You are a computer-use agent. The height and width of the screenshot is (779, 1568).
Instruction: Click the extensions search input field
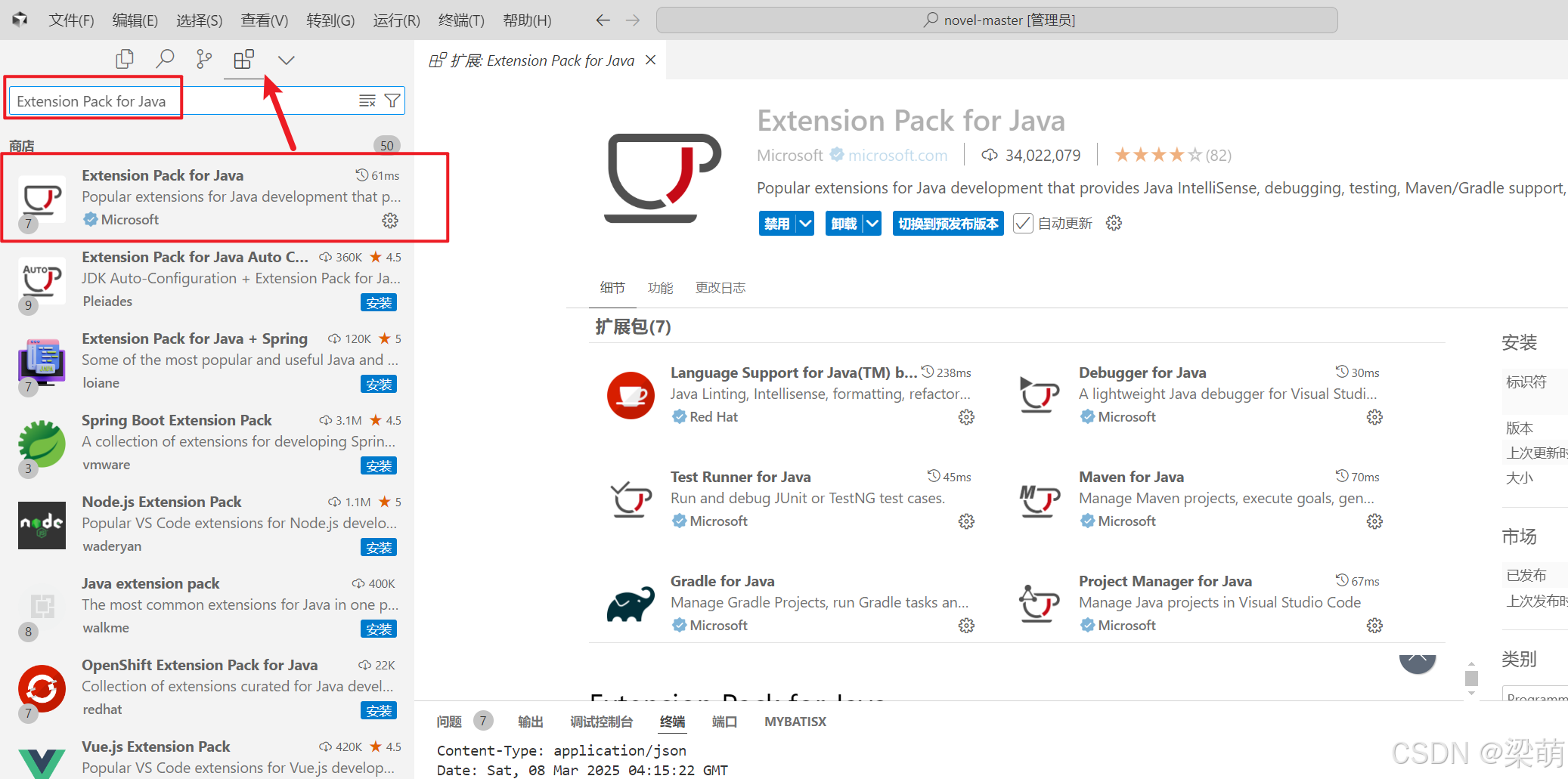coord(206,100)
